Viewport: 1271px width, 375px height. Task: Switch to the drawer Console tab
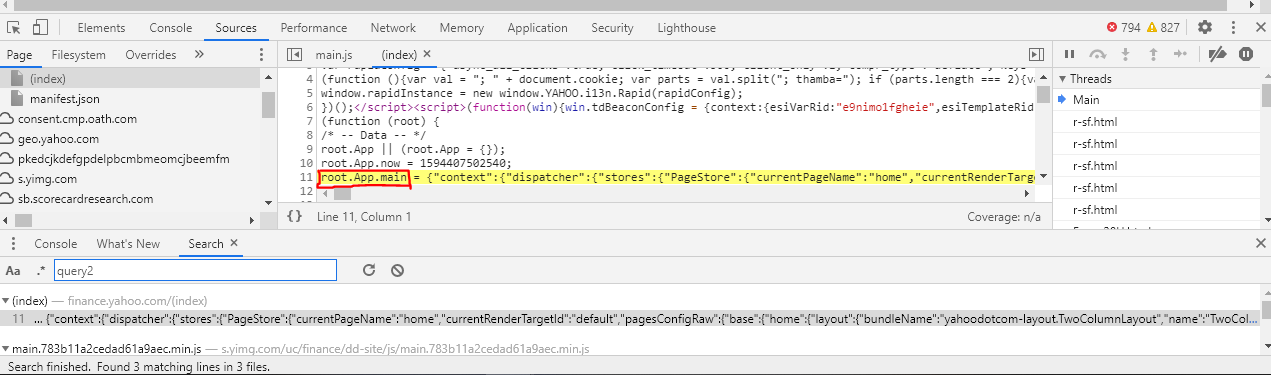(56, 243)
